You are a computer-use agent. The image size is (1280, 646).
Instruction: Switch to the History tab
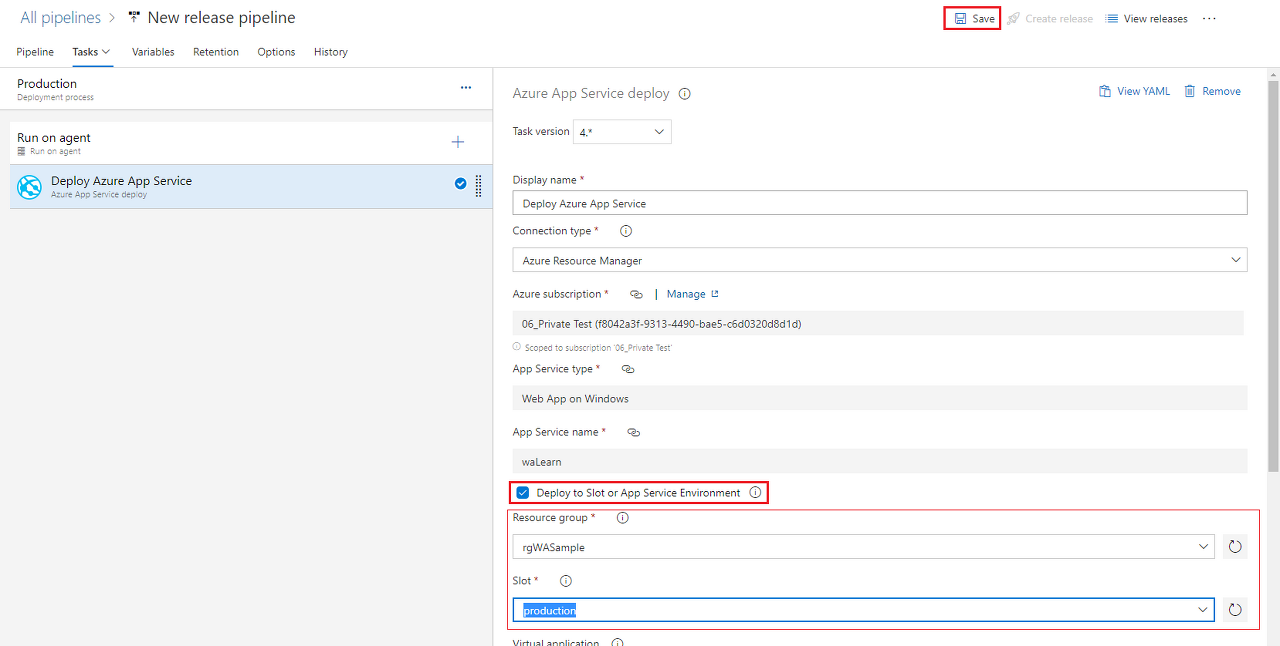331,52
